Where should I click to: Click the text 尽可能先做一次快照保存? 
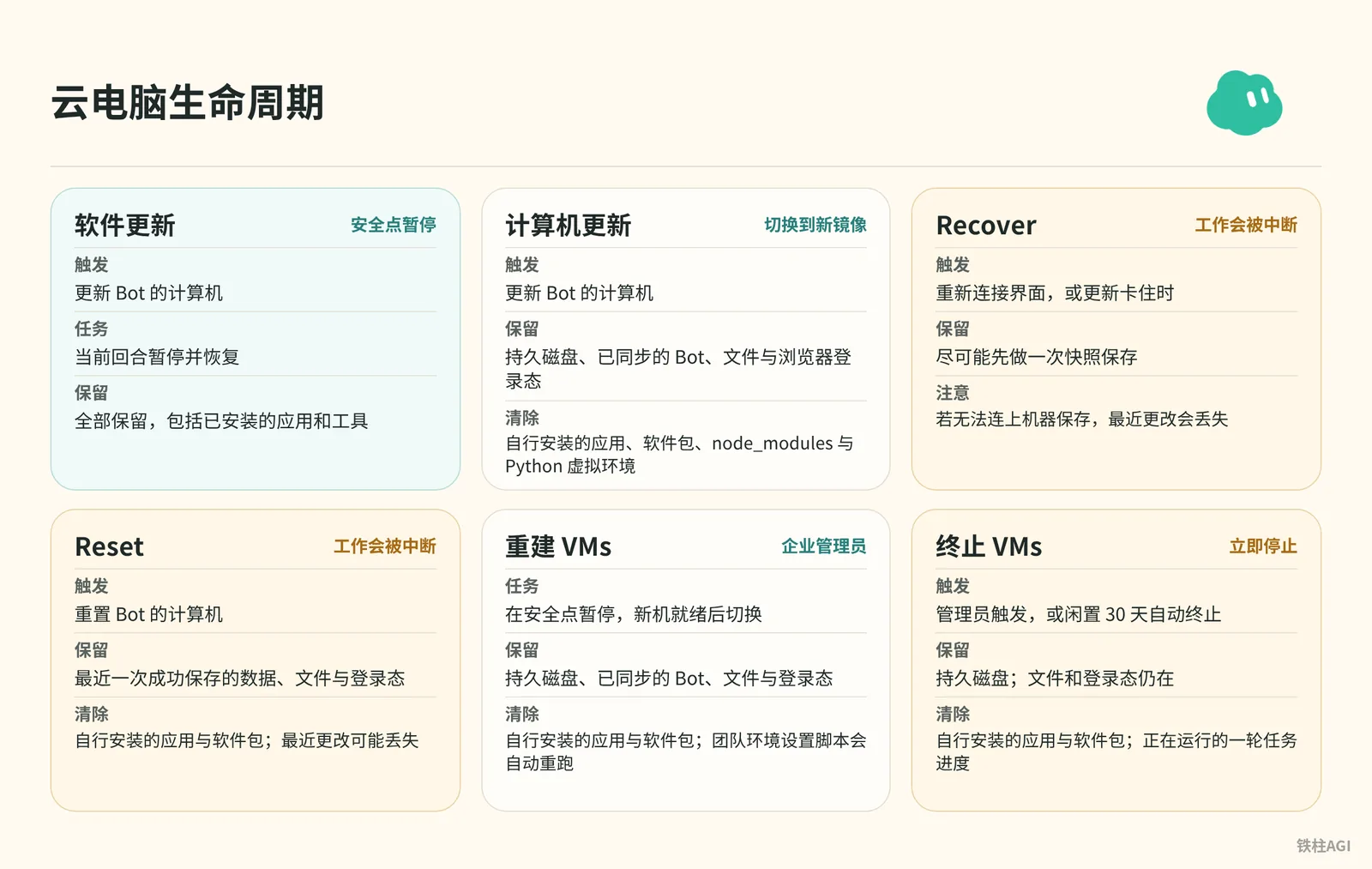1037,357
